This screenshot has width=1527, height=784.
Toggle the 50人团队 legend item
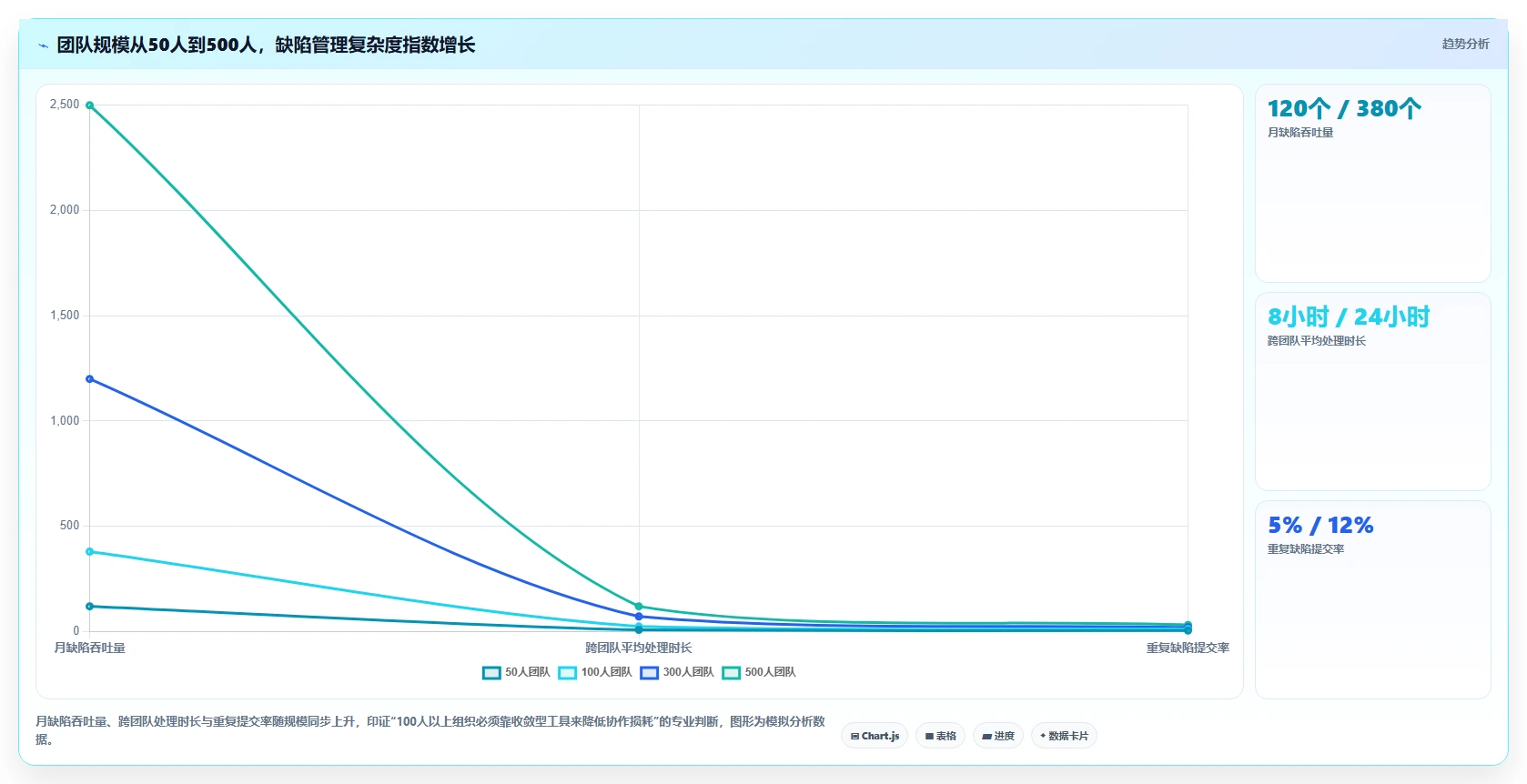(x=516, y=672)
